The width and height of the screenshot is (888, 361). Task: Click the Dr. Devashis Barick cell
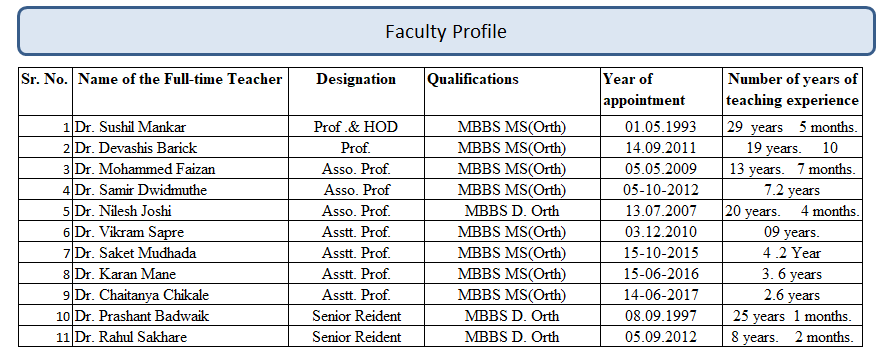coord(181,147)
